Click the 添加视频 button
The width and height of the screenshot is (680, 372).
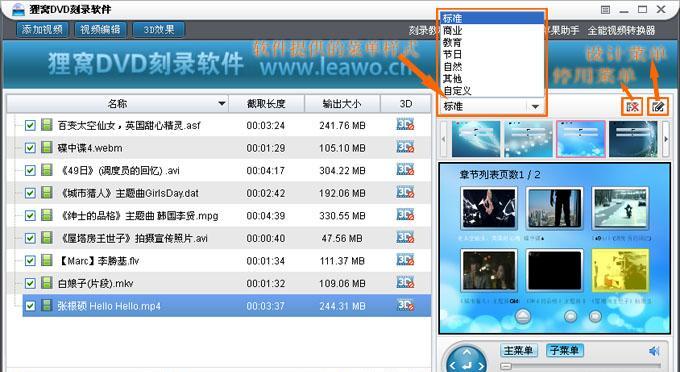click(42, 29)
